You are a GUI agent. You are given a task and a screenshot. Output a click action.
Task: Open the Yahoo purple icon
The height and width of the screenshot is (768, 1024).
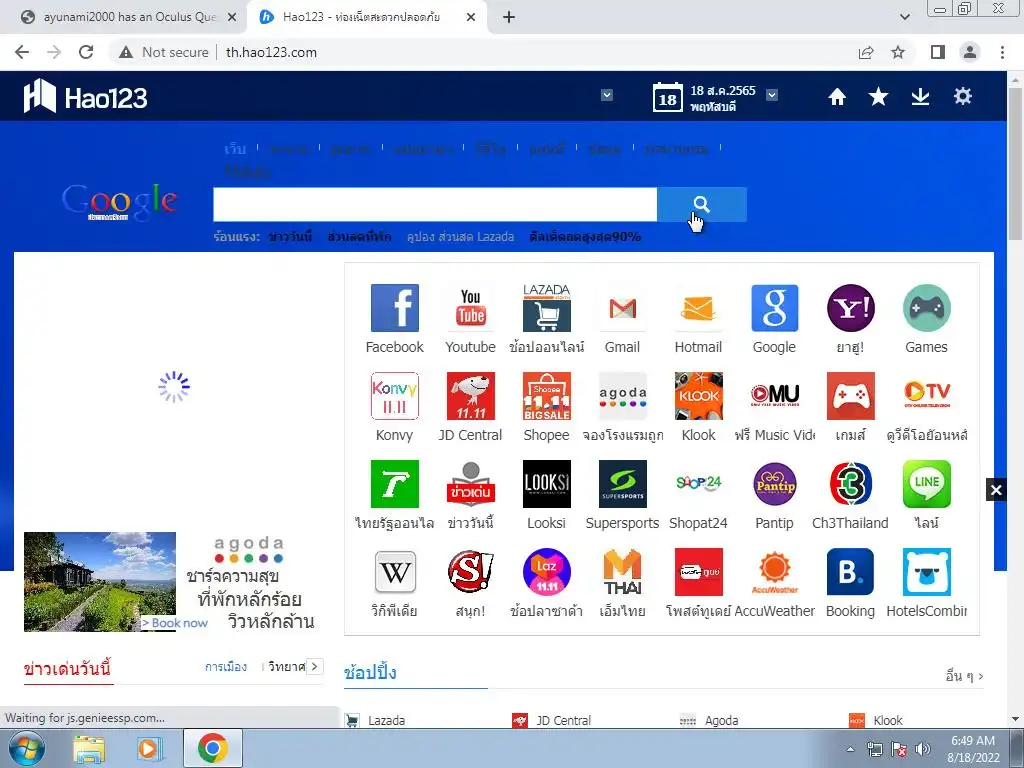(x=850, y=308)
